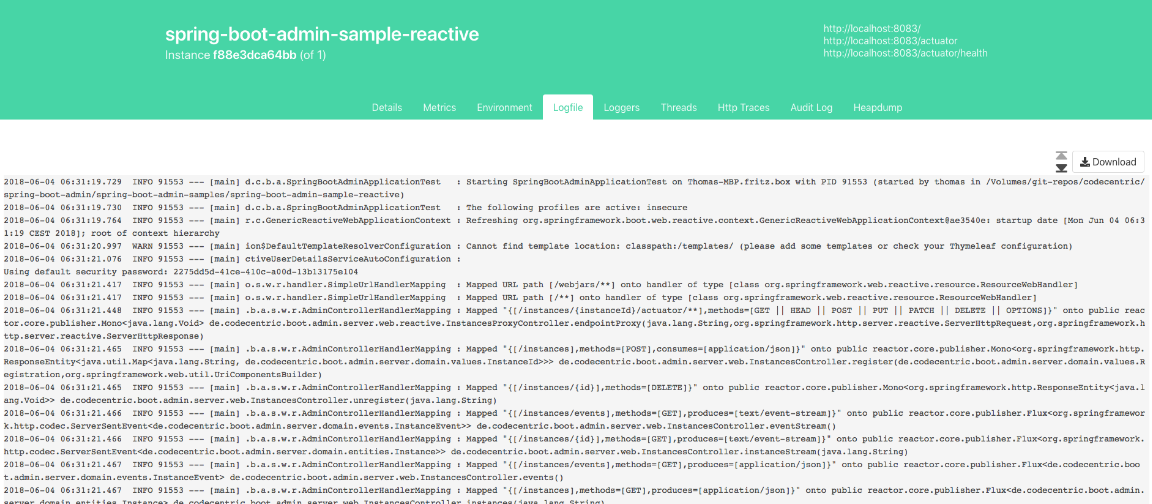Open the Loggers tab
The image size is (1152, 504).
tap(622, 107)
